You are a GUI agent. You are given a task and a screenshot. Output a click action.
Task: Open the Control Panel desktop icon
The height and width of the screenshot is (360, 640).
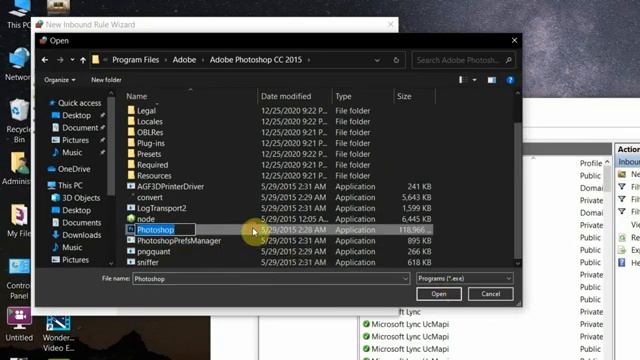pyautogui.click(x=19, y=279)
